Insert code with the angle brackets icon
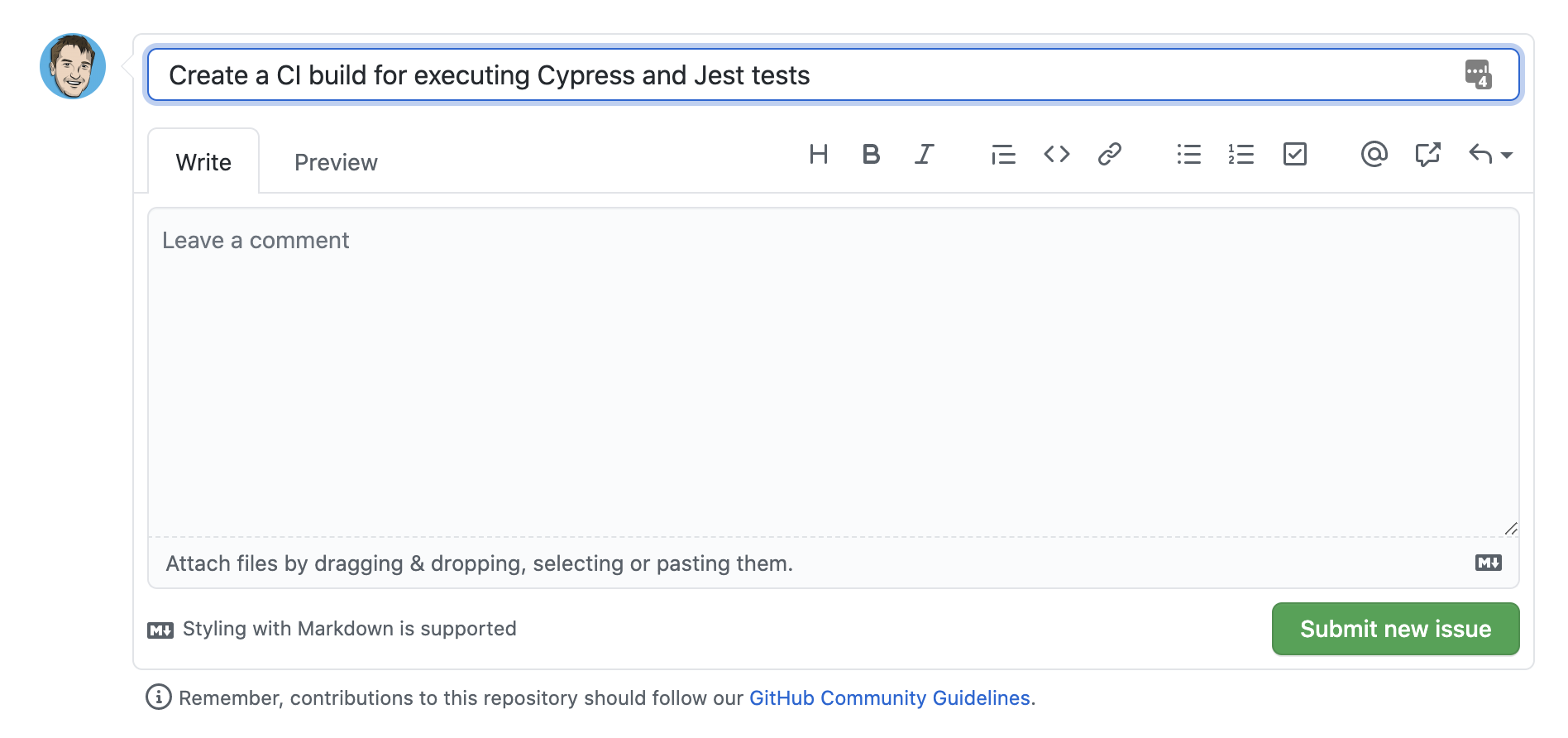Viewport: 1568px width, 738px height. 1057,154
